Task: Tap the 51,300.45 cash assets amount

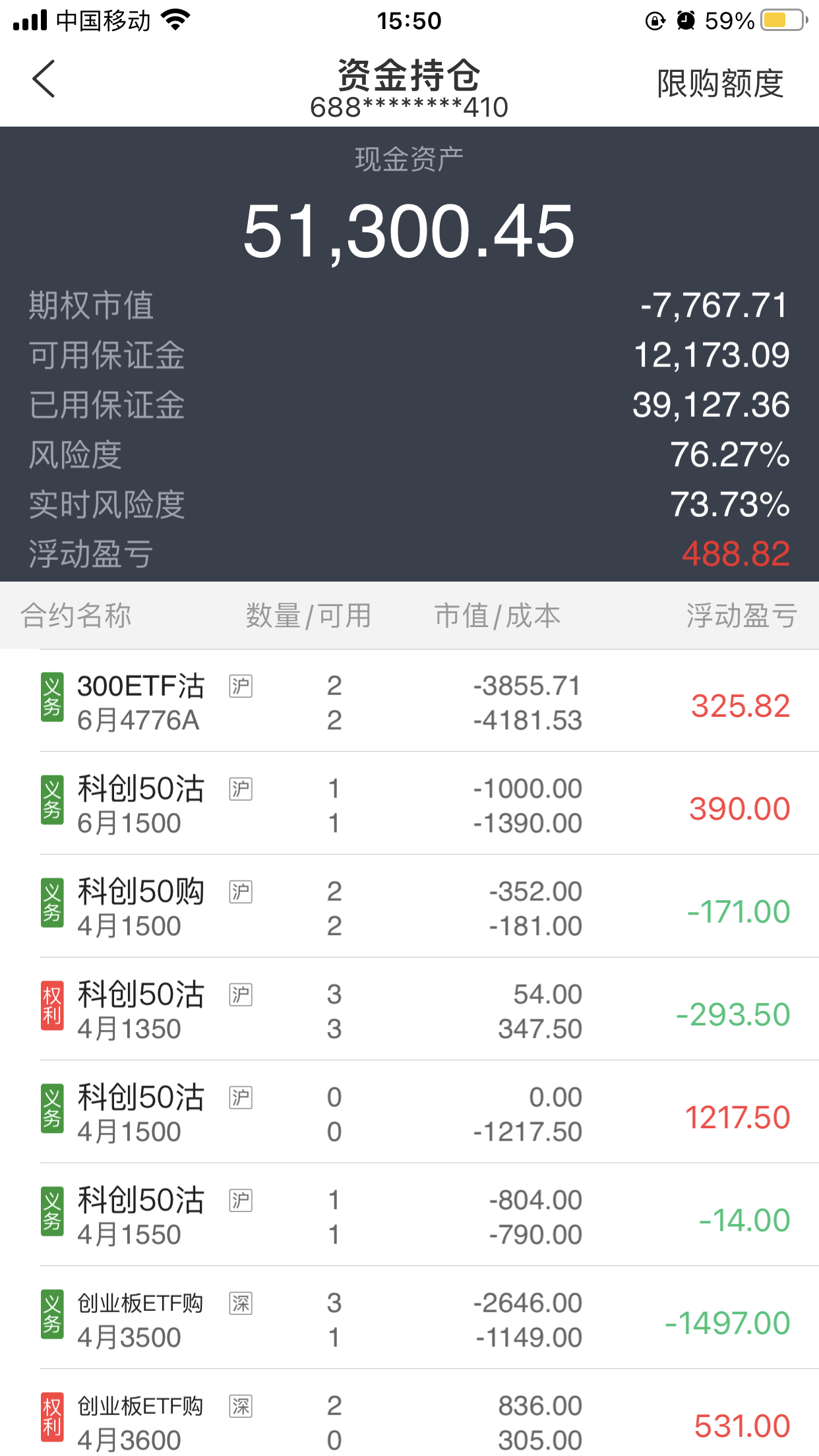Action: click(409, 232)
